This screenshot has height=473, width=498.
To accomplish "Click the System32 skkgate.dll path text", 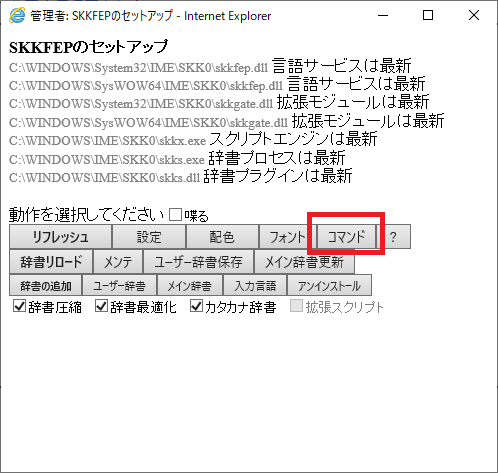I will coord(141,104).
